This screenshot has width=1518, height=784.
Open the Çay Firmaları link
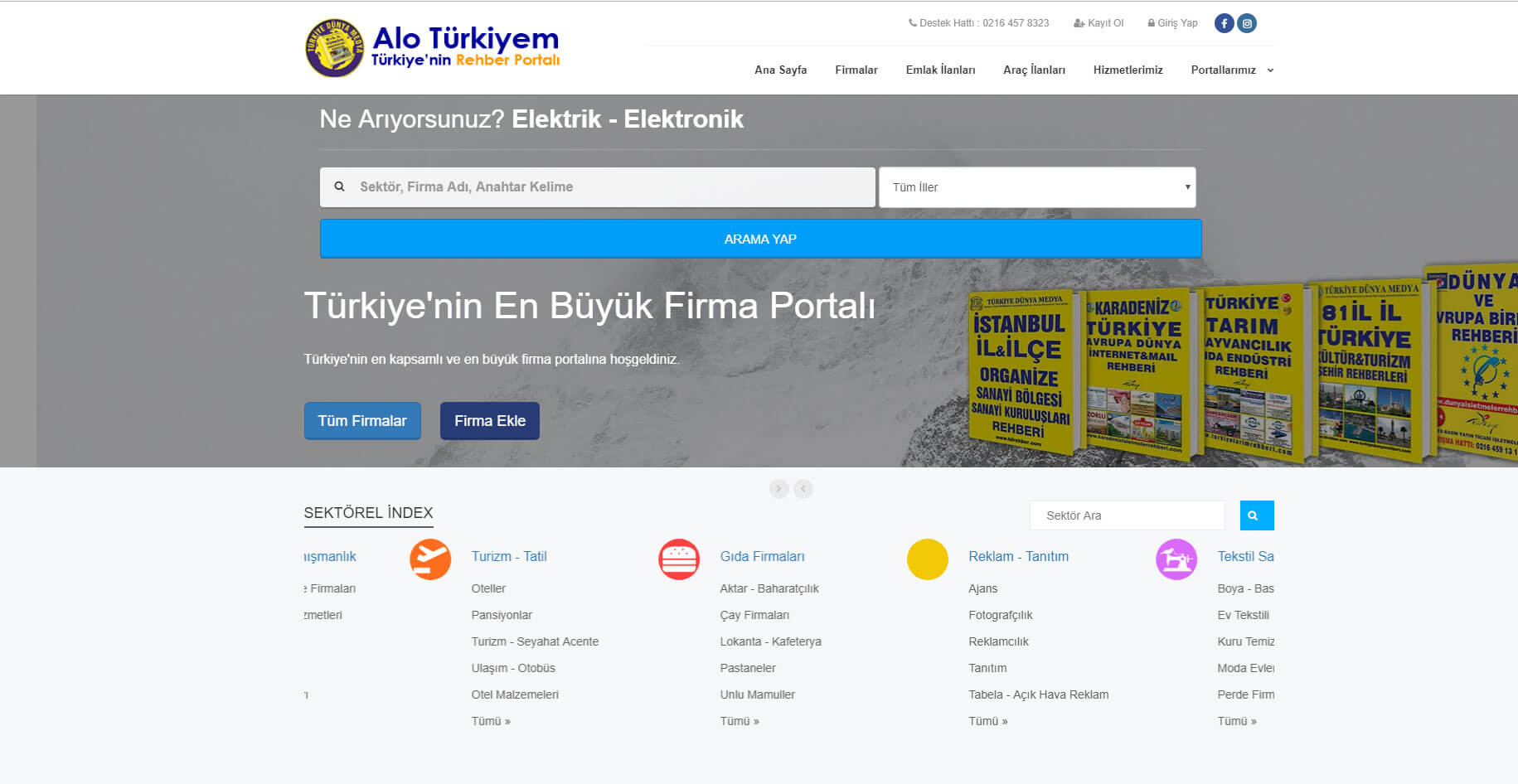pyautogui.click(x=754, y=615)
